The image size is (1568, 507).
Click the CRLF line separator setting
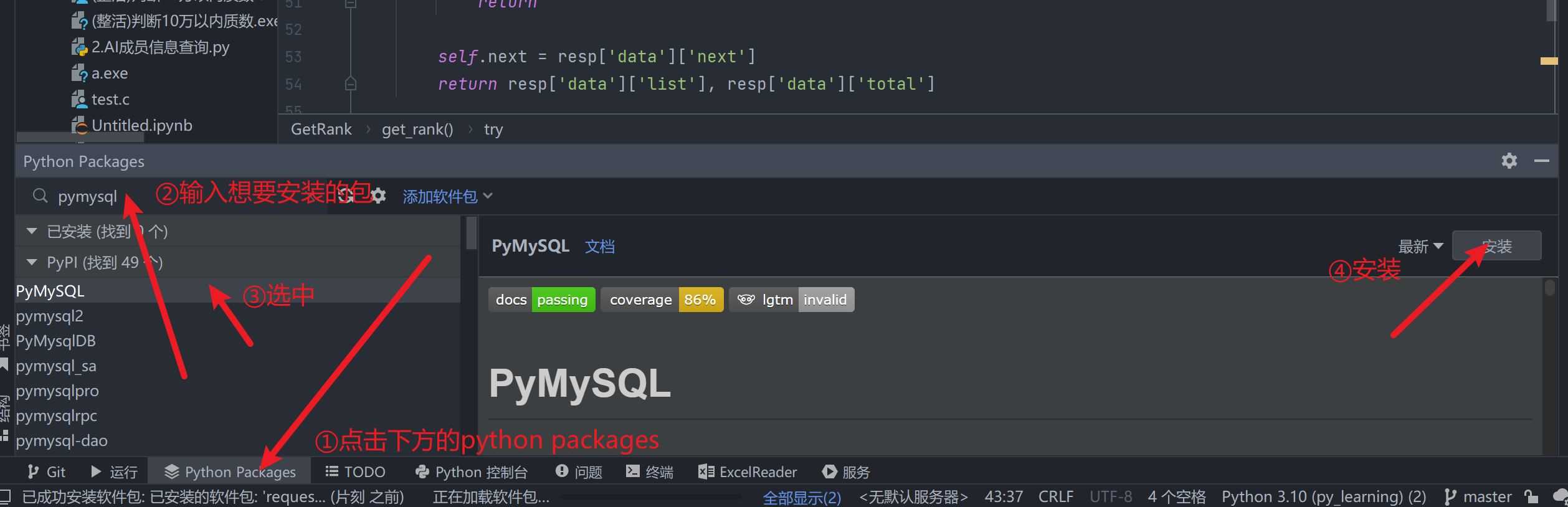1056,496
